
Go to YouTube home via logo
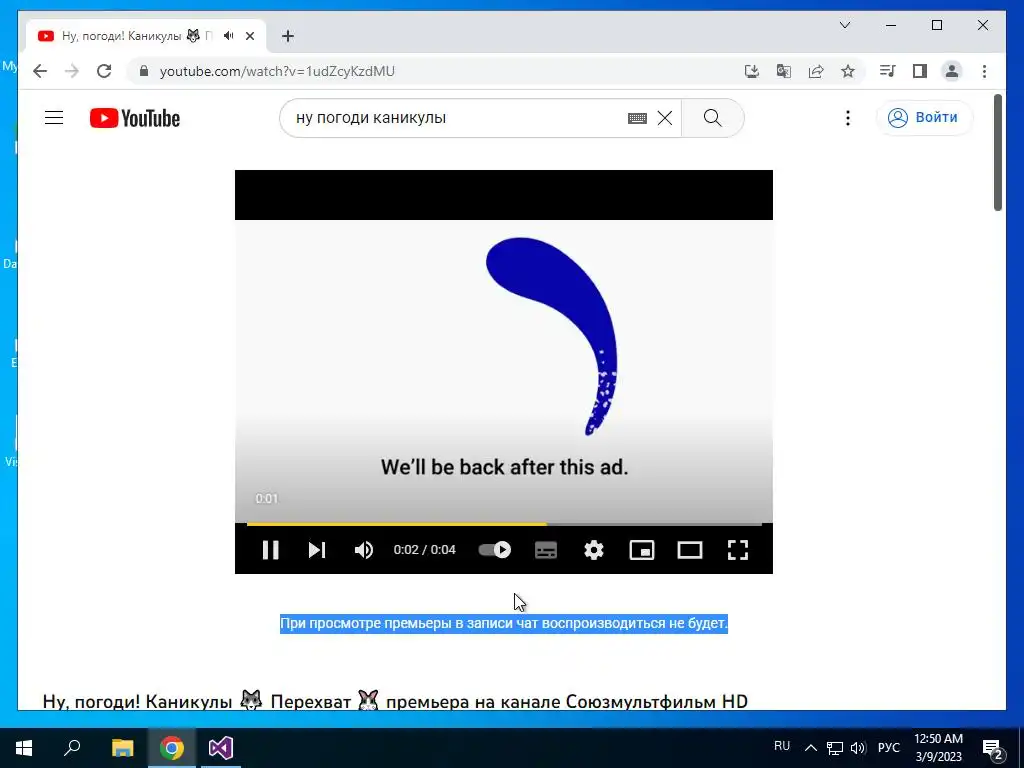click(135, 118)
